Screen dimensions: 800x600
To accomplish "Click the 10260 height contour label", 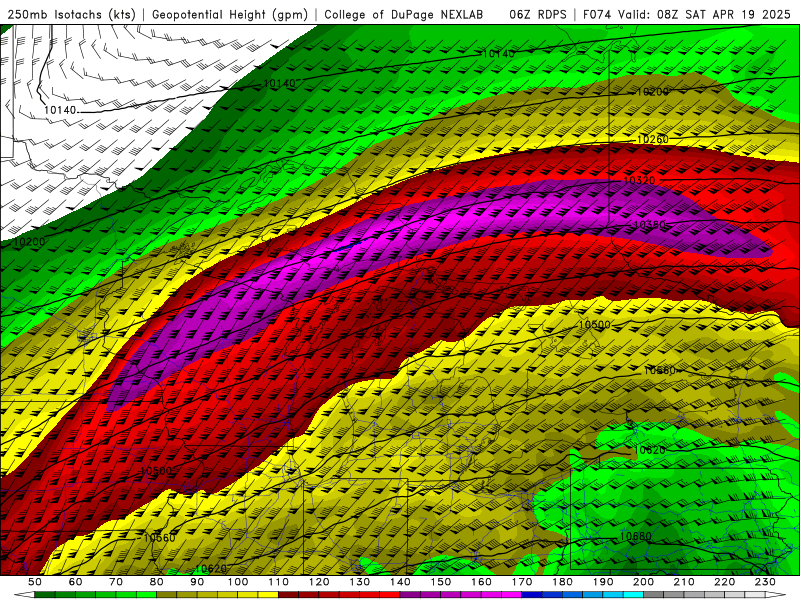I will (653, 139).
